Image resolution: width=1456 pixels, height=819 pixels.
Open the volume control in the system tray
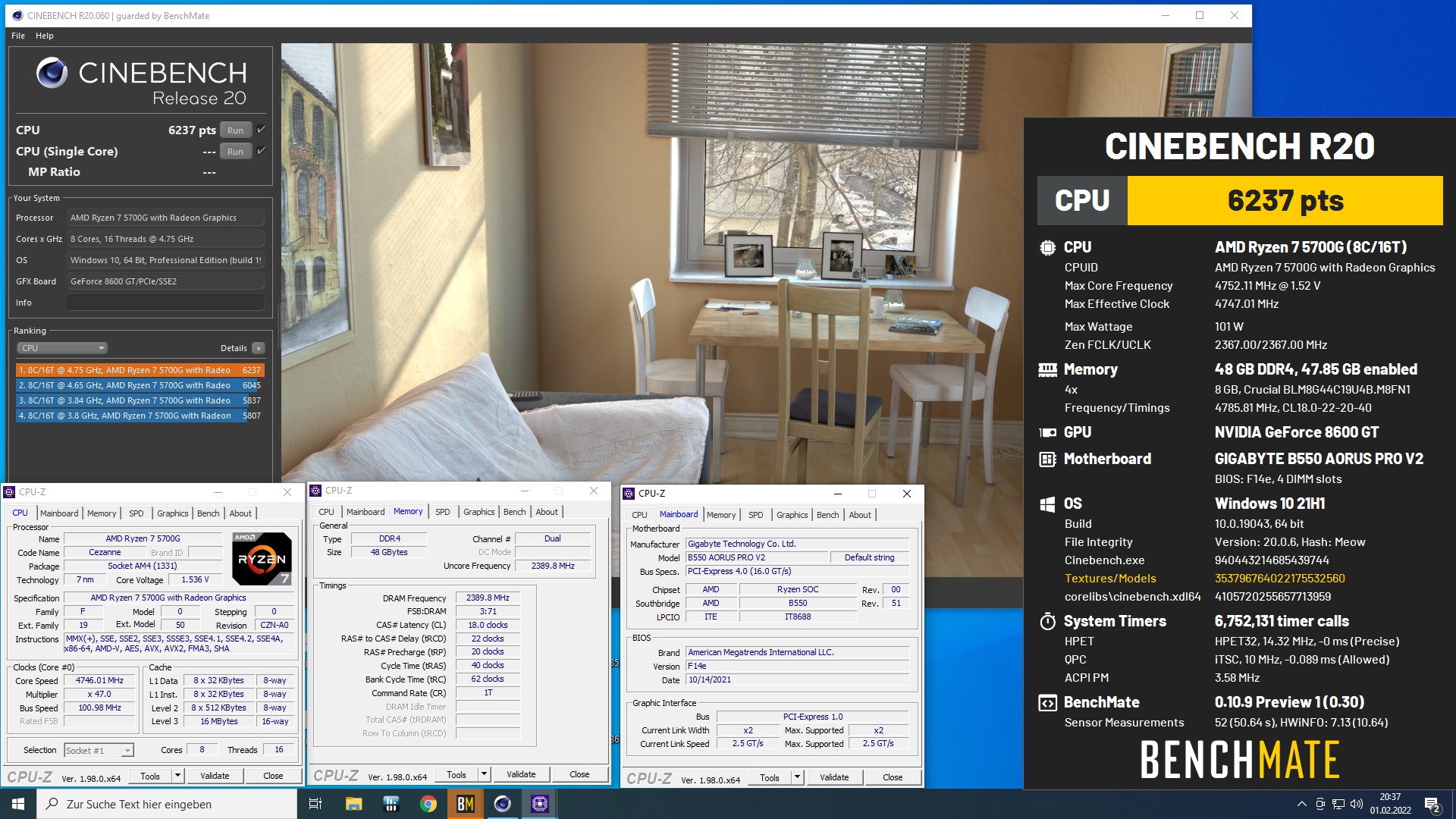1357,804
